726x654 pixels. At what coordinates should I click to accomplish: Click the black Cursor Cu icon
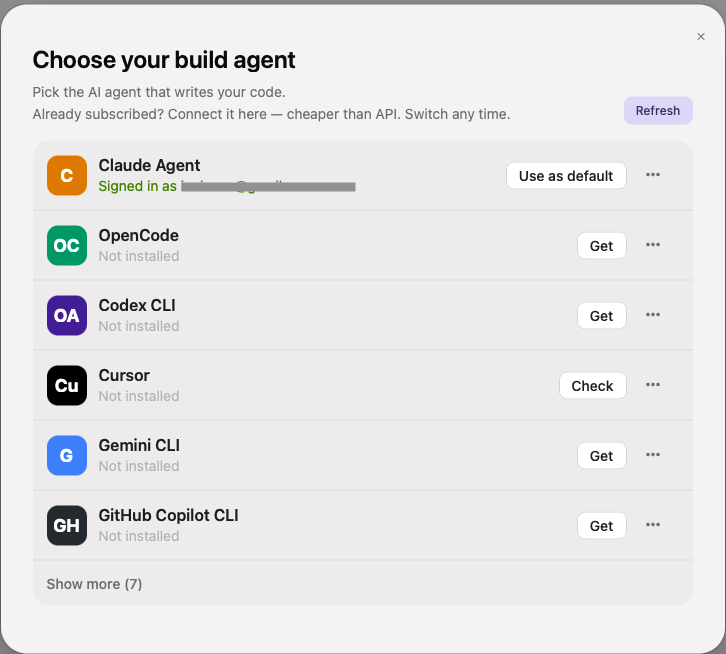click(67, 385)
